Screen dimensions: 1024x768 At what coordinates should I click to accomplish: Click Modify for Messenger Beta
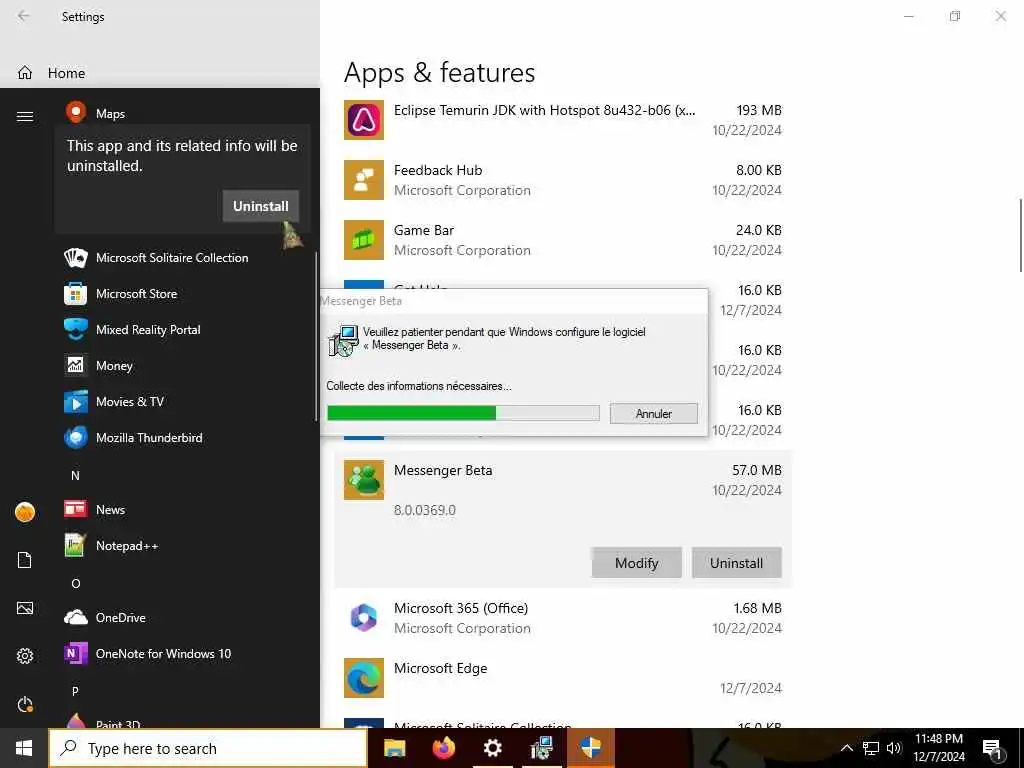[x=637, y=563]
